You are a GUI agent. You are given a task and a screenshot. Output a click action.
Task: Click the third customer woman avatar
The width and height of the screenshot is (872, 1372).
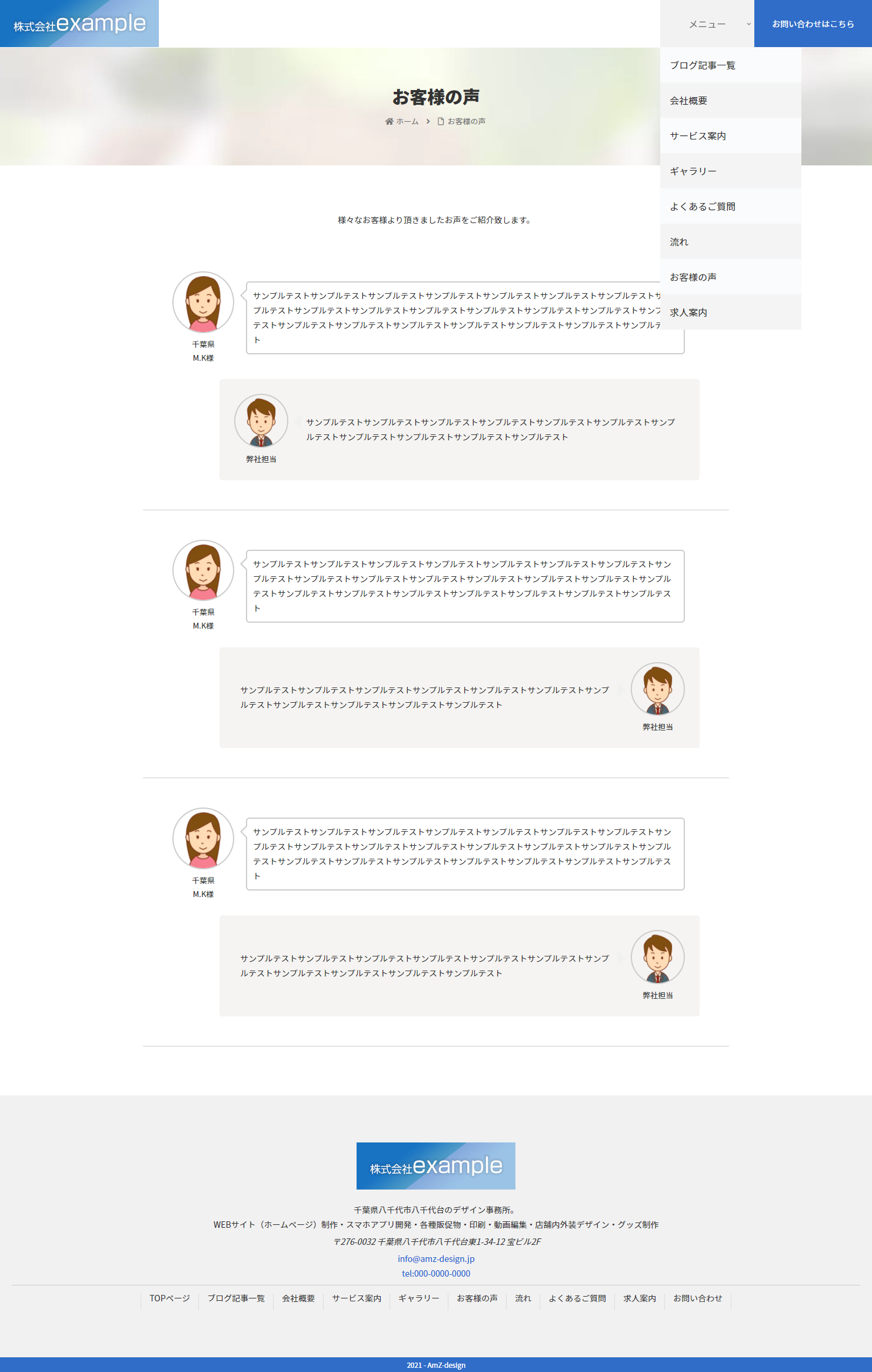203,838
